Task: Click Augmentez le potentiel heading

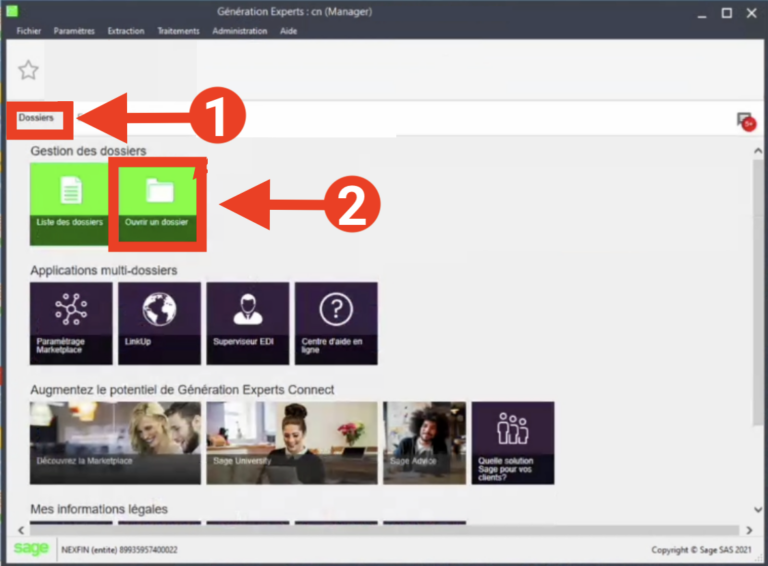Action: point(182,390)
